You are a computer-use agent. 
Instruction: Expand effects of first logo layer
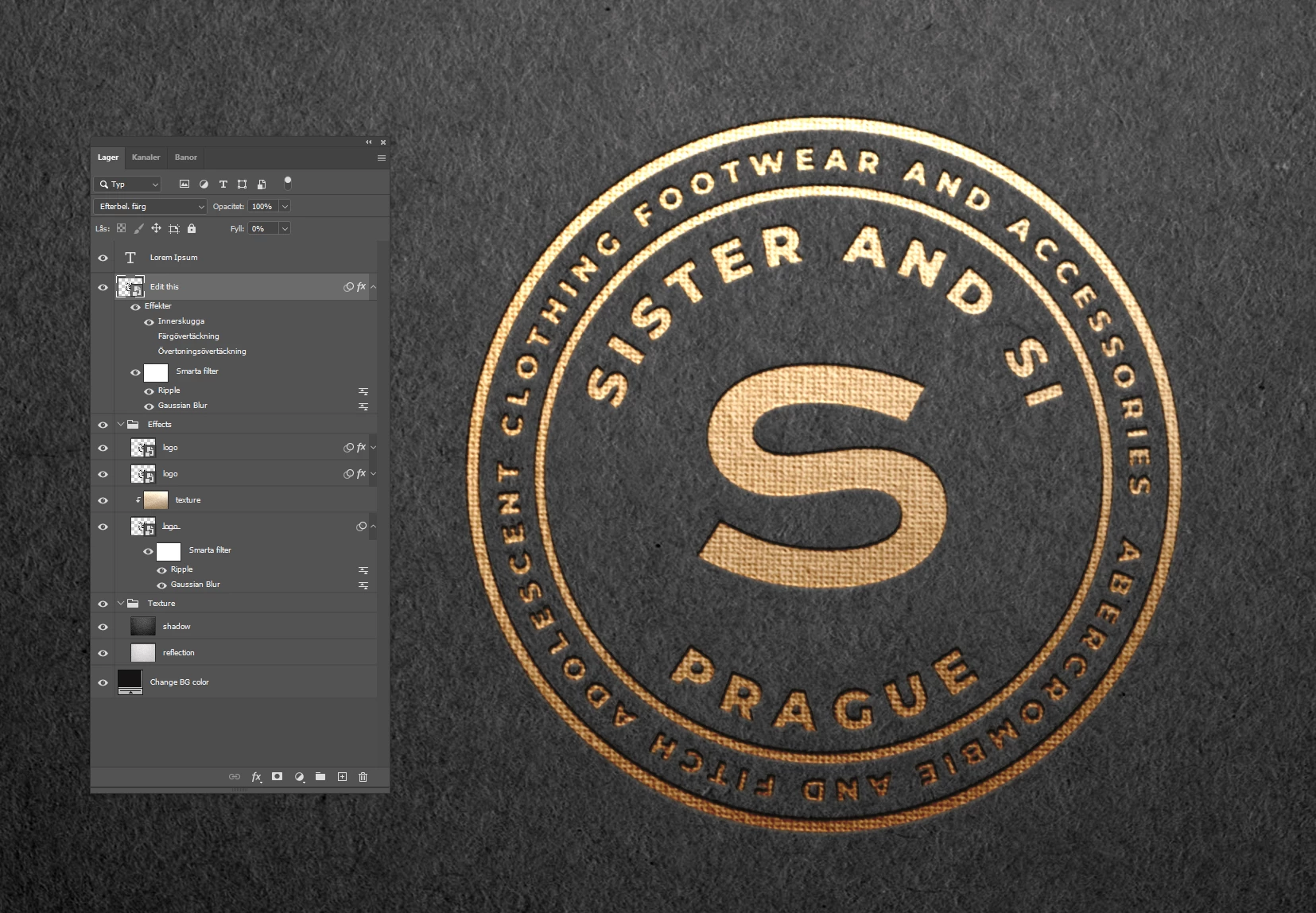click(374, 448)
